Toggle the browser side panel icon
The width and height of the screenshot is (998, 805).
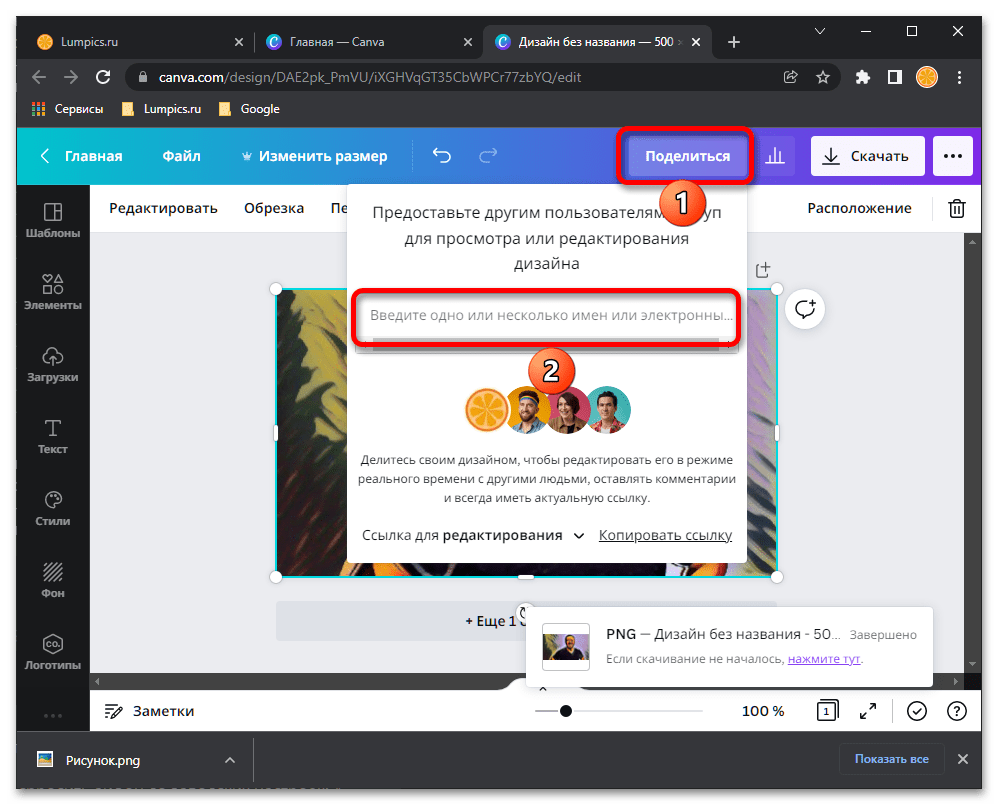(x=895, y=78)
